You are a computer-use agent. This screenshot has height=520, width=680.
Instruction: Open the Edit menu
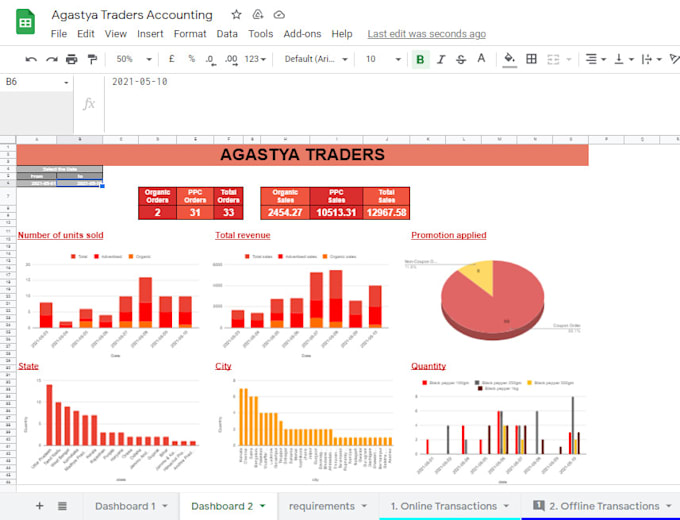(x=85, y=34)
